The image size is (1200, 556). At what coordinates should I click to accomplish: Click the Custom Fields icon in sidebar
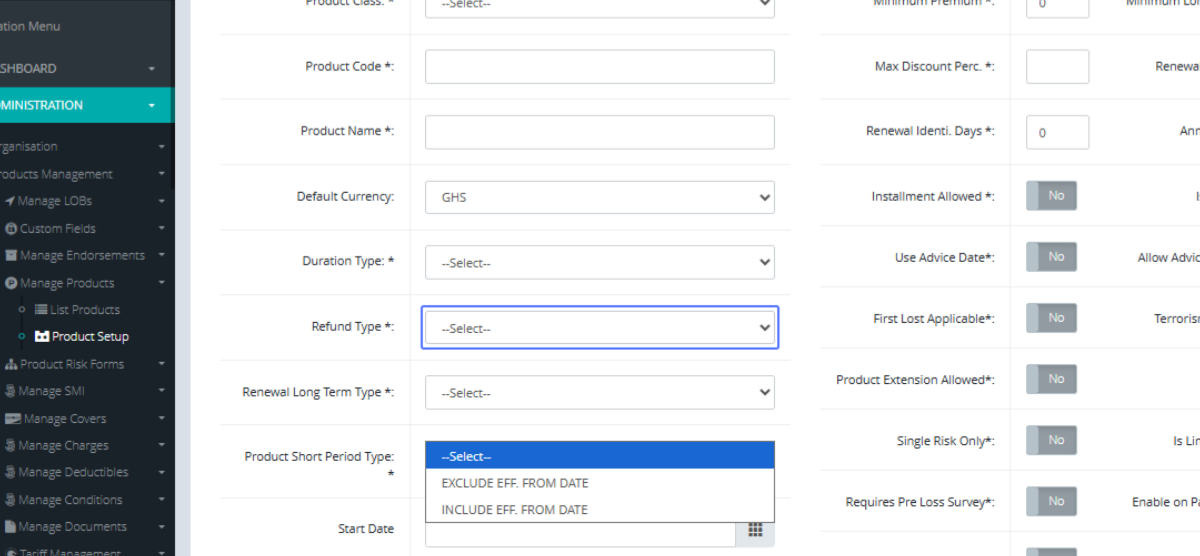(11, 228)
